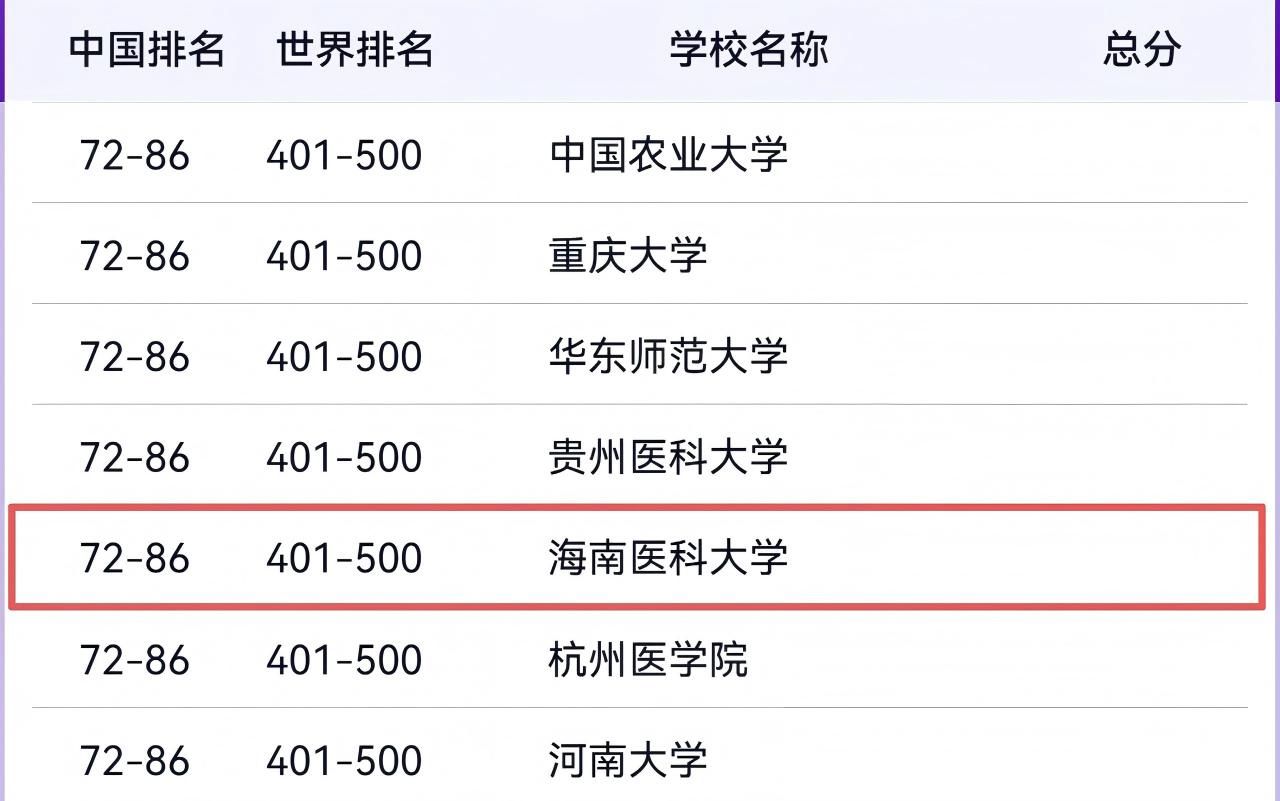The width and height of the screenshot is (1280, 801).
Task: Click the 72-86 China rank for 重庆大学
Action: point(135,257)
